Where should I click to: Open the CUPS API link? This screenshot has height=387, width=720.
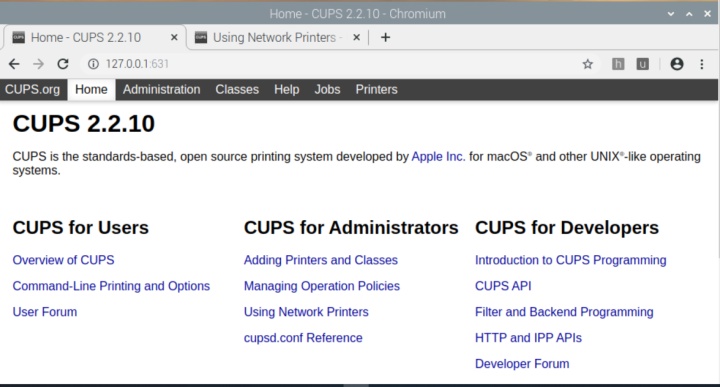503,286
